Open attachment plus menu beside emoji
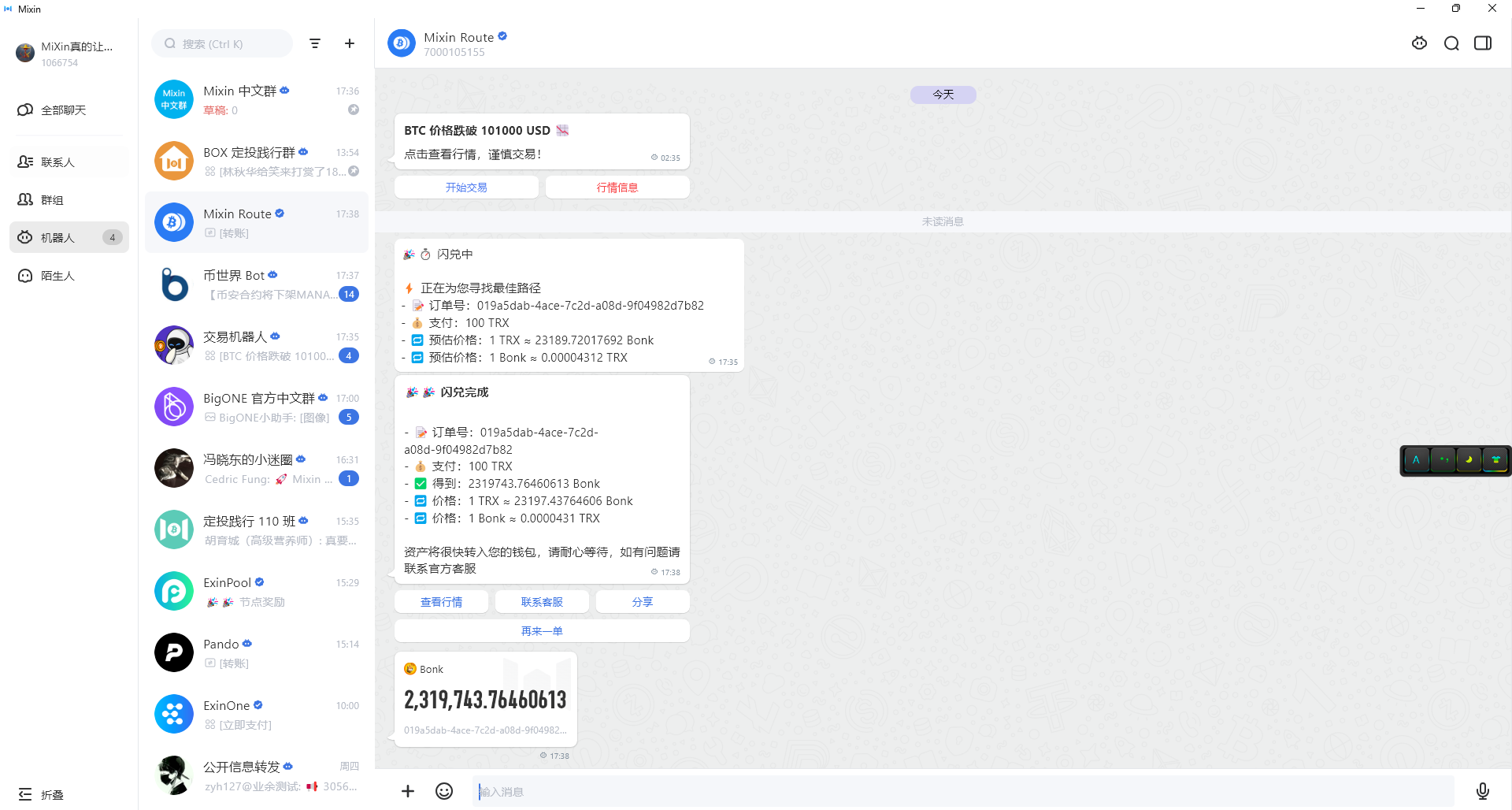The height and width of the screenshot is (810, 1512). click(x=408, y=791)
